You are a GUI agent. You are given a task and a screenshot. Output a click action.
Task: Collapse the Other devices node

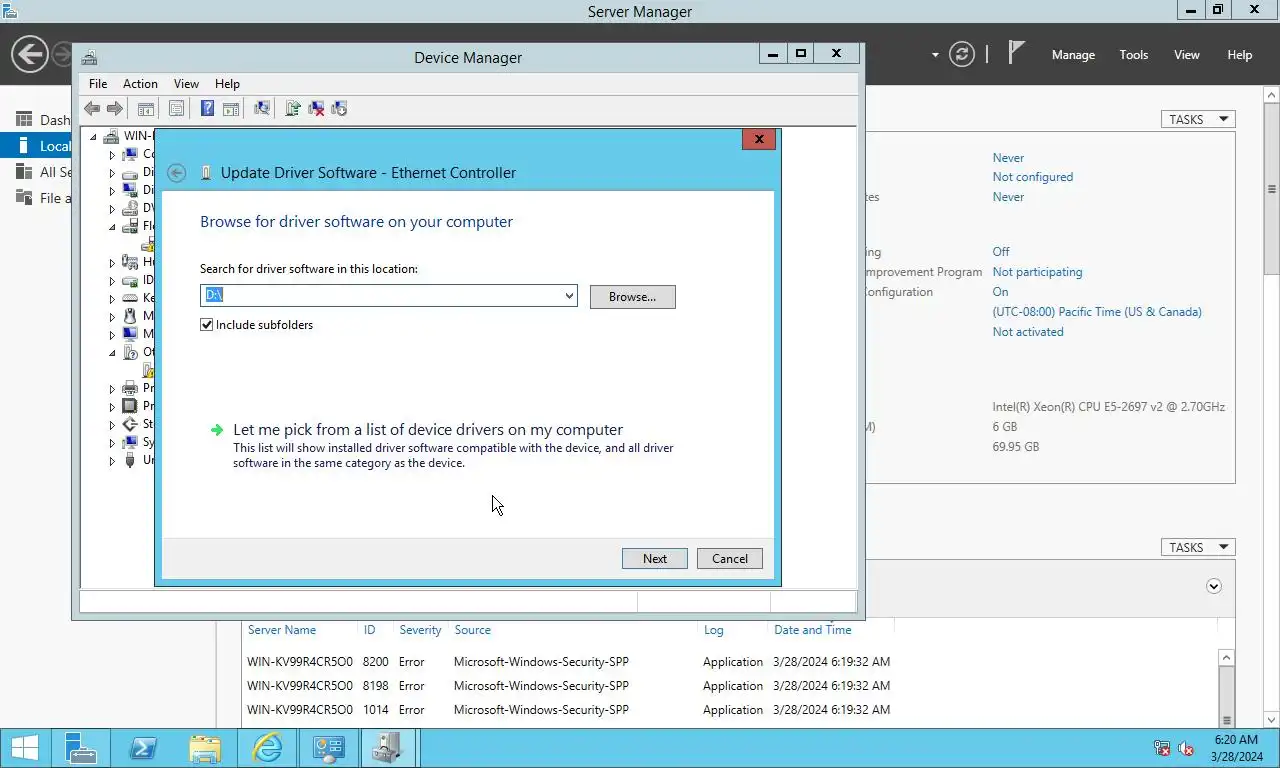pyautogui.click(x=112, y=352)
